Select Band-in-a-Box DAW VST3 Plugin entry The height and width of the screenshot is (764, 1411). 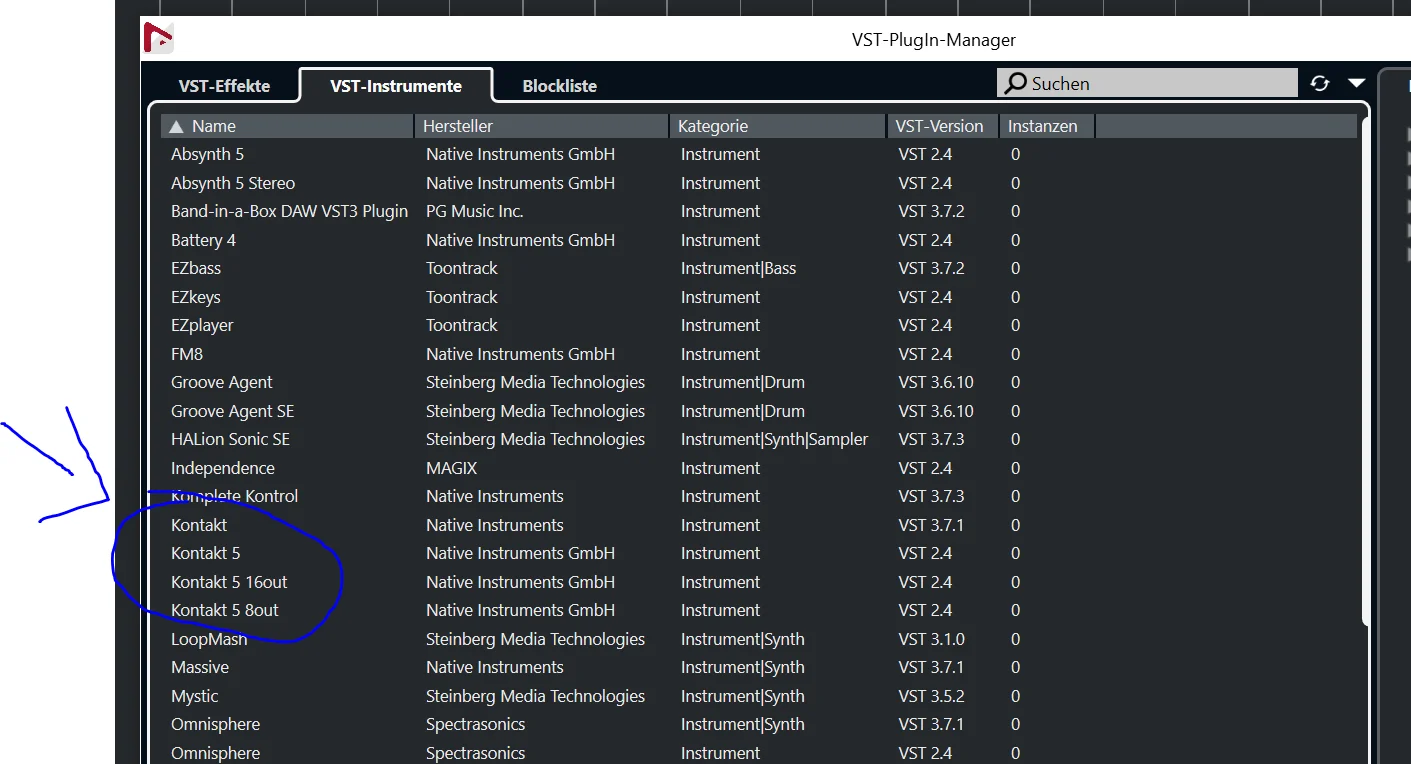tap(760, 211)
